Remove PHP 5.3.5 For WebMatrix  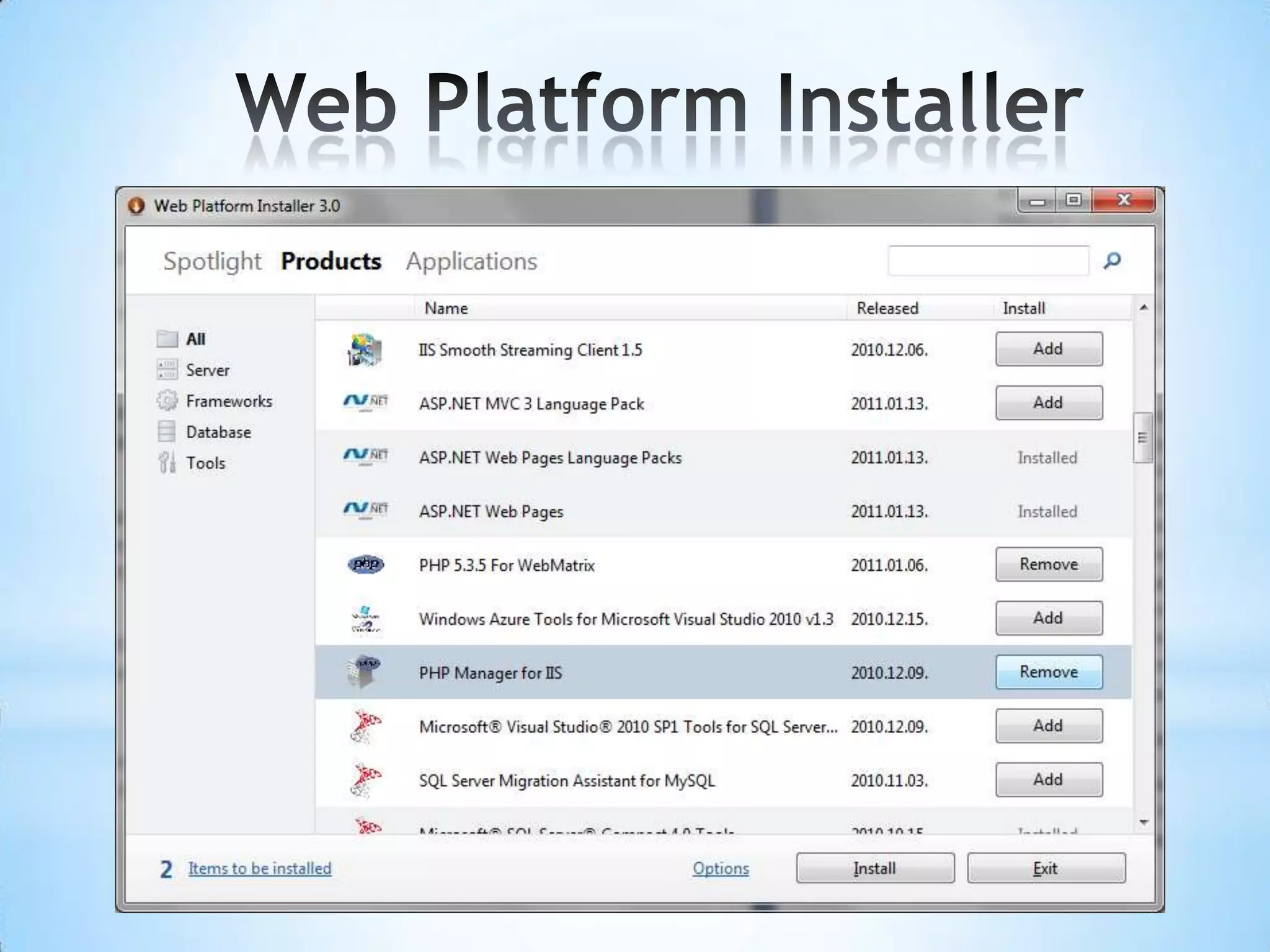(x=1049, y=564)
